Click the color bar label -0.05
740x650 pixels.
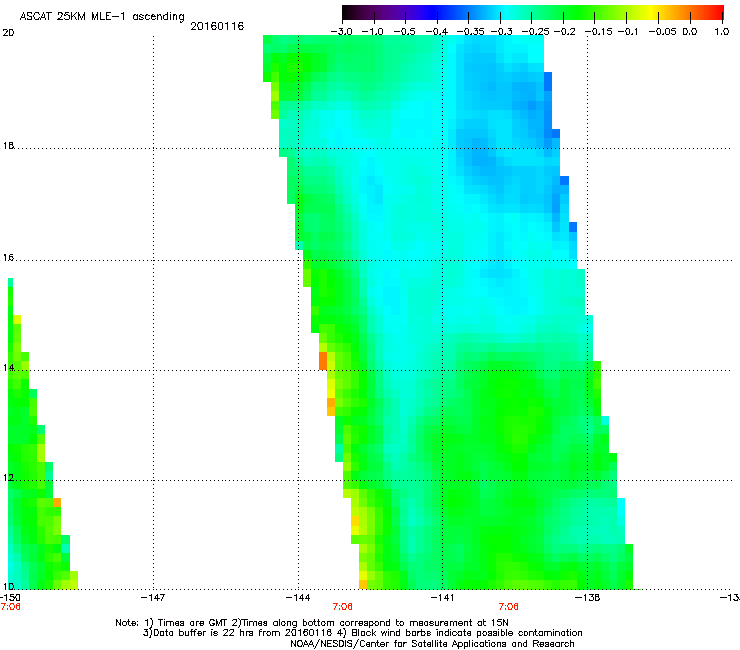(662, 32)
